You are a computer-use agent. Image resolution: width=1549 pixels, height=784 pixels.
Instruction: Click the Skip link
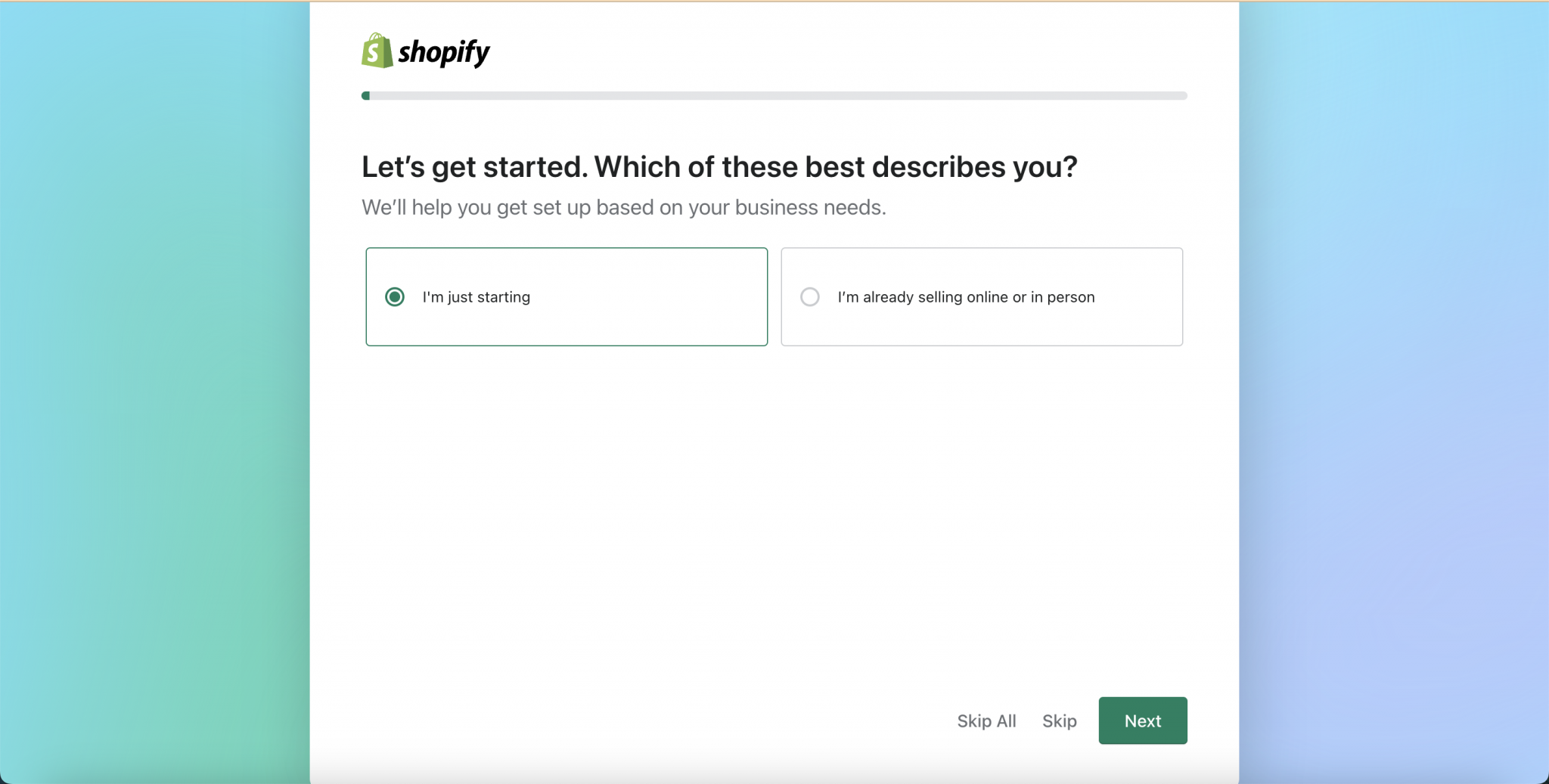(1059, 721)
